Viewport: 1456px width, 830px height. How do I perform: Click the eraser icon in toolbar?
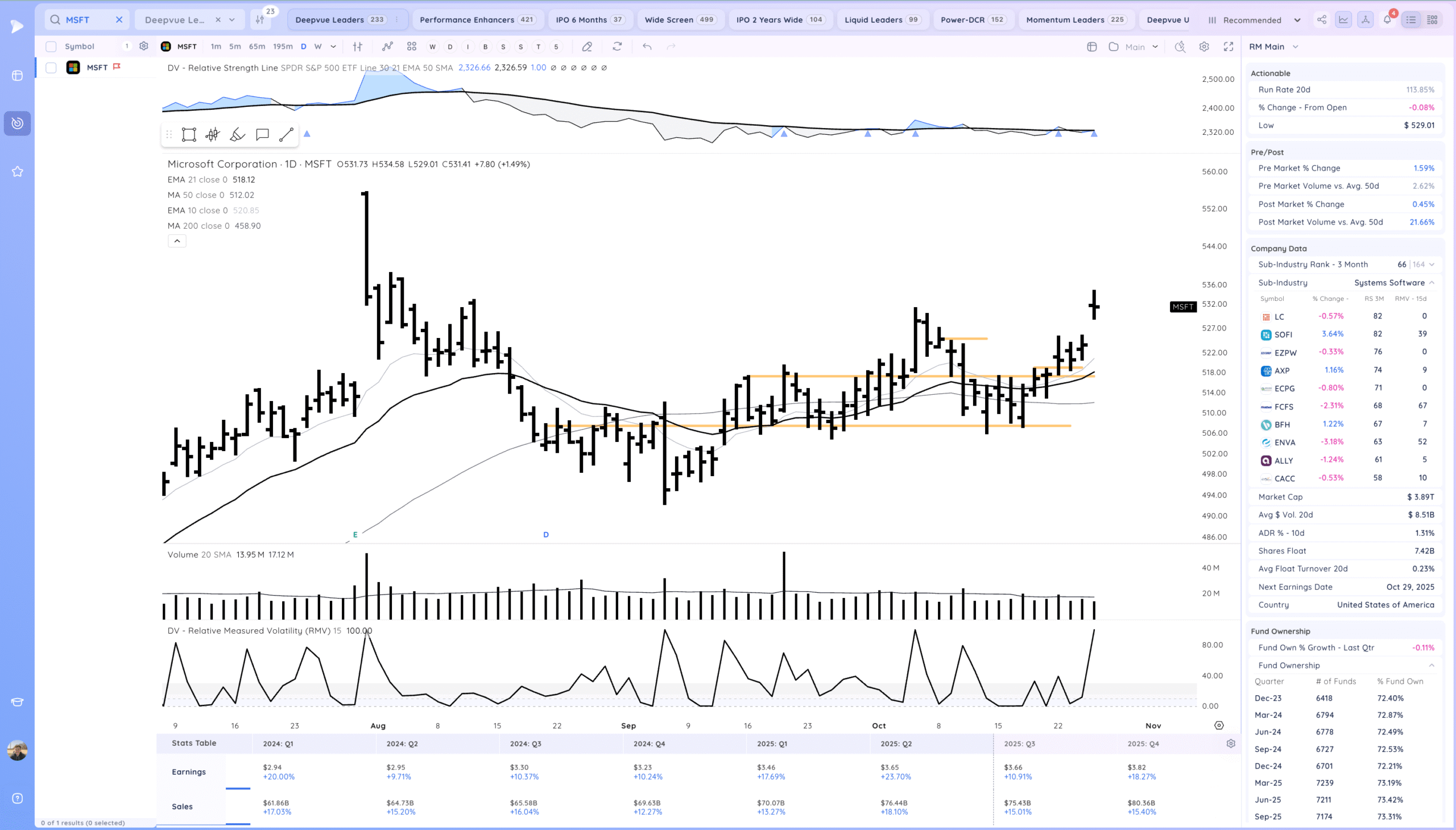587,47
